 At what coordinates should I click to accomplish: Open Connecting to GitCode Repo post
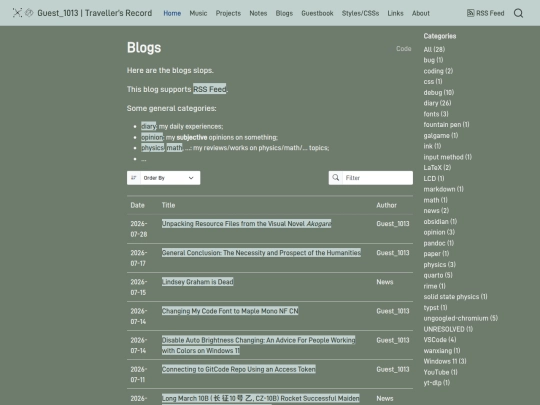[239, 369]
